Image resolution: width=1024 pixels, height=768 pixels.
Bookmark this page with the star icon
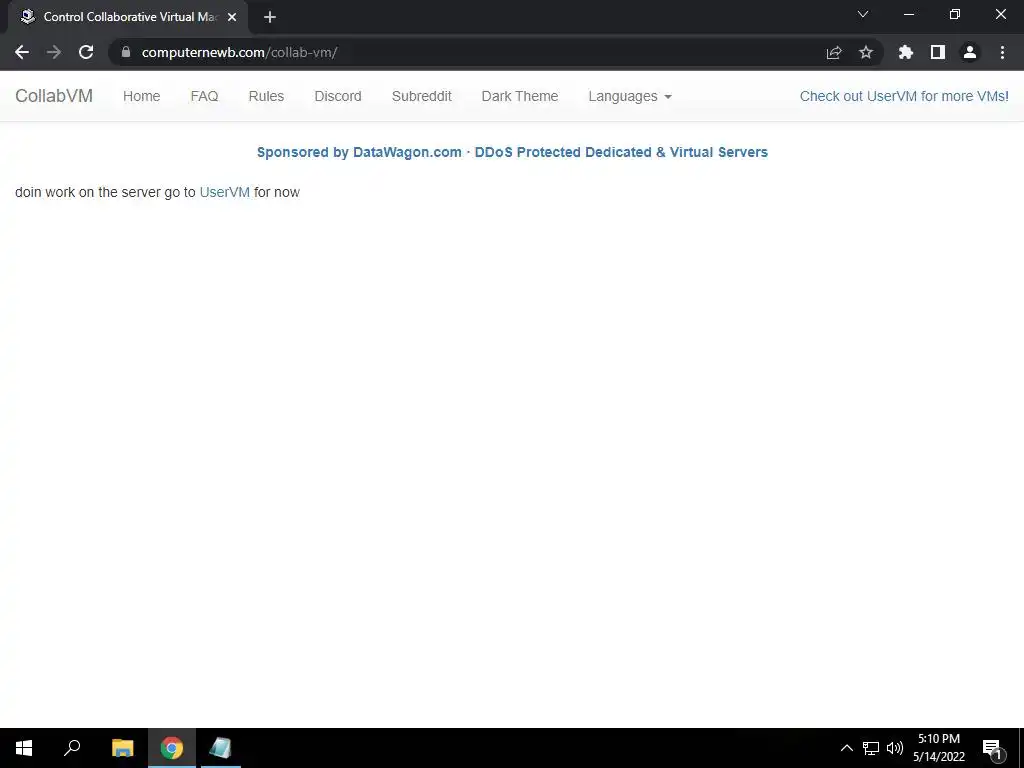point(866,52)
